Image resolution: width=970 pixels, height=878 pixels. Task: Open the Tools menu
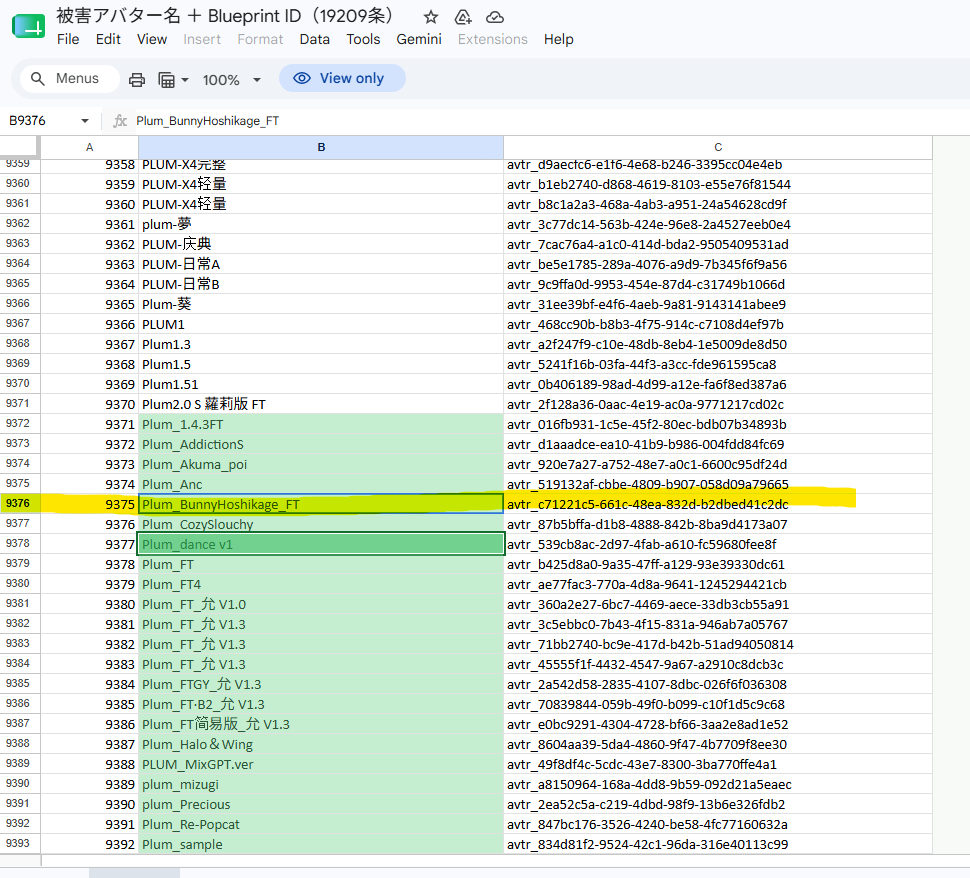click(x=363, y=39)
